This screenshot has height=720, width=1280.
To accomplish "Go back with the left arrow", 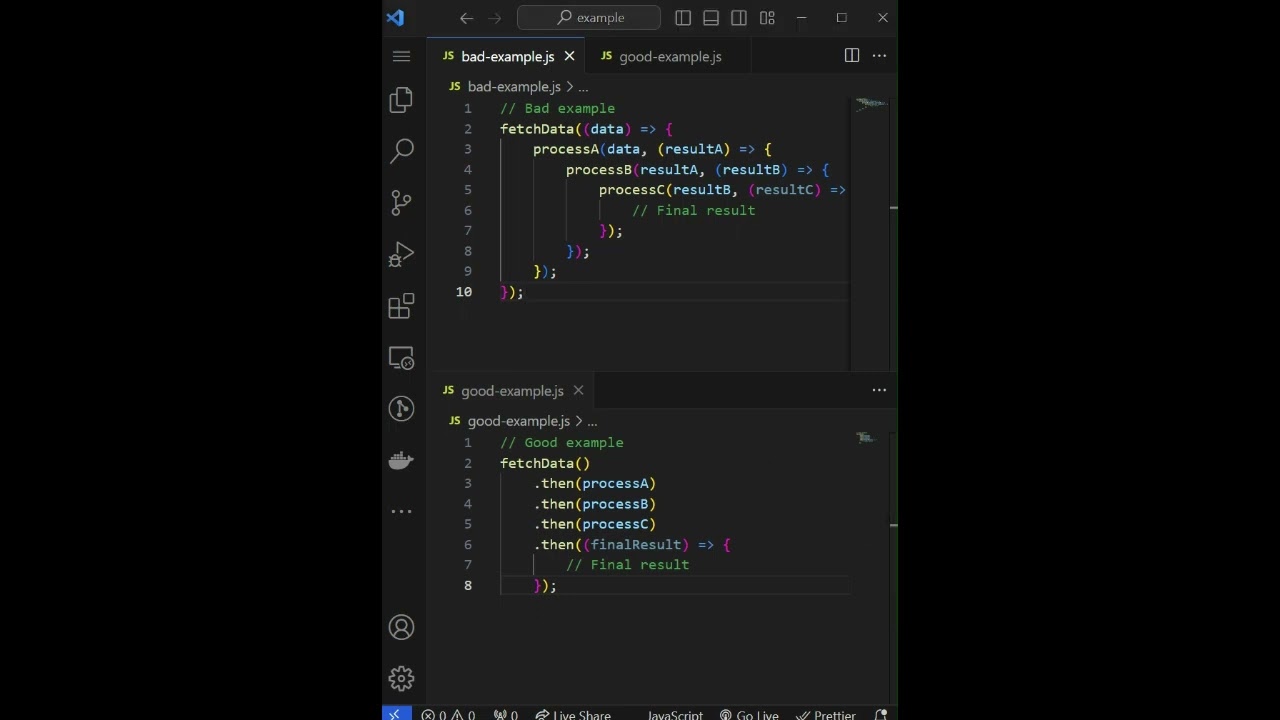I will click(466, 17).
